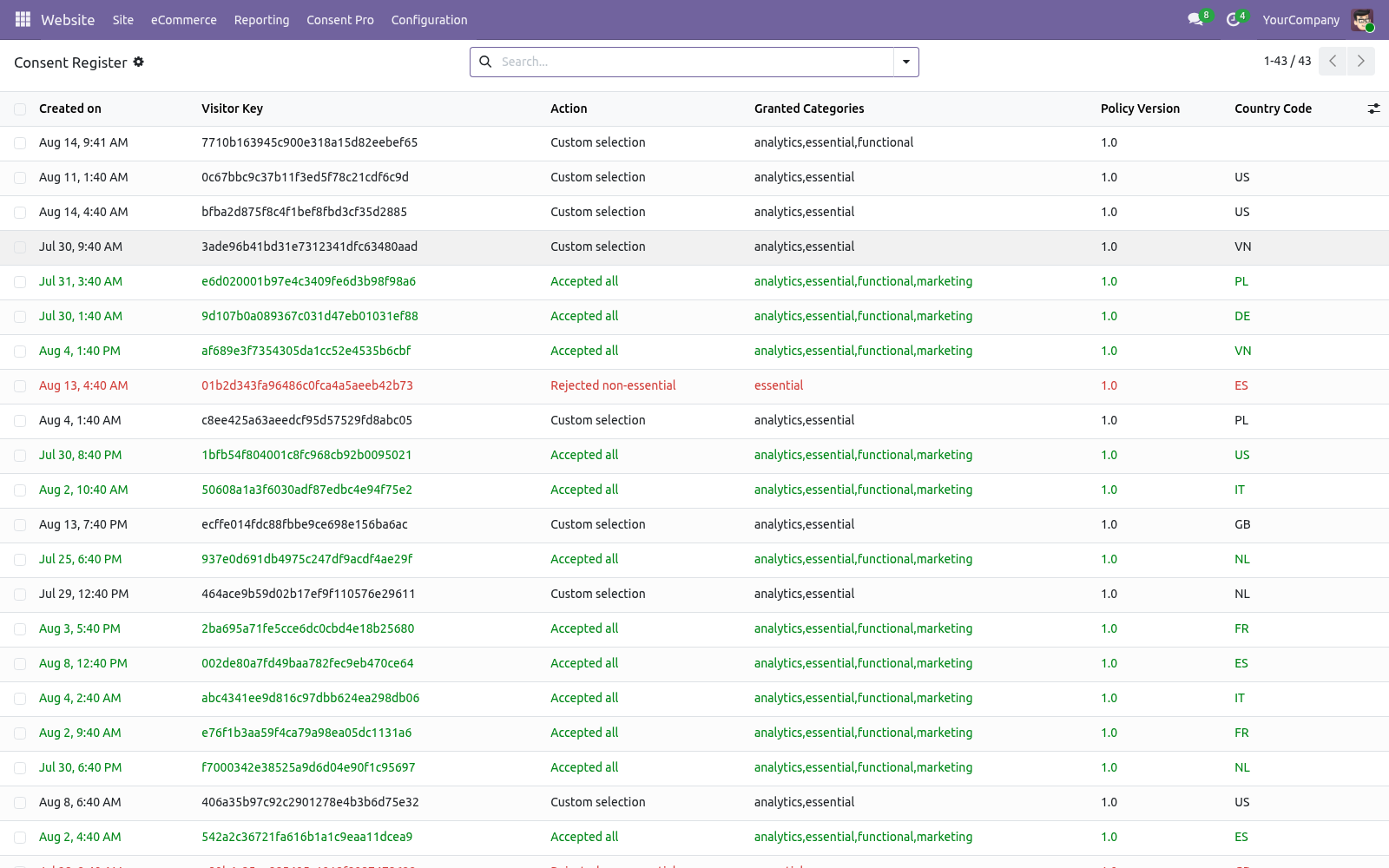The width and height of the screenshot is (1389, 868).
Task: Open the optional columns adjuster
Action: 1373,108
